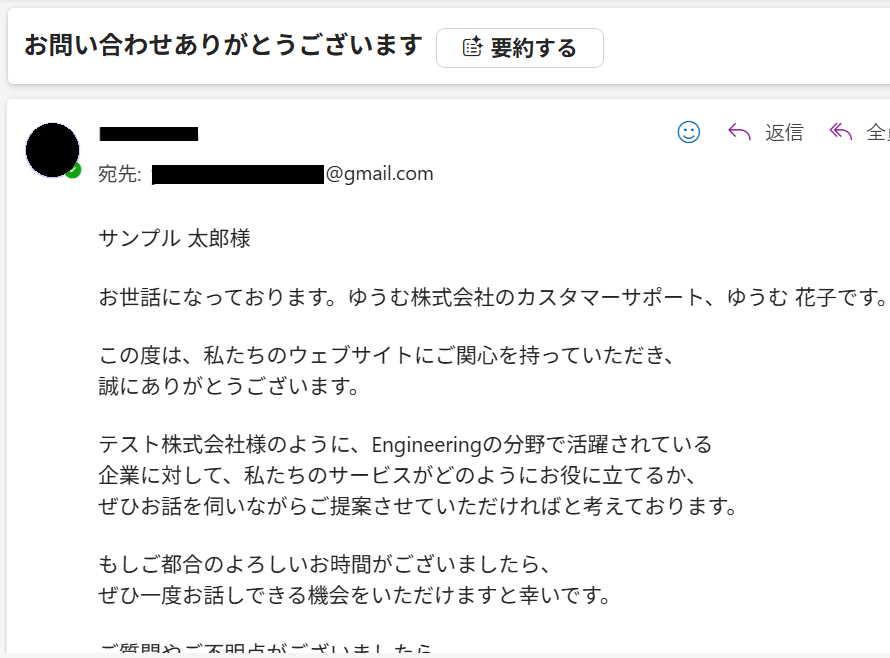Click the purple reply arrow icon

pyautogui.click(x=740, y=132)
